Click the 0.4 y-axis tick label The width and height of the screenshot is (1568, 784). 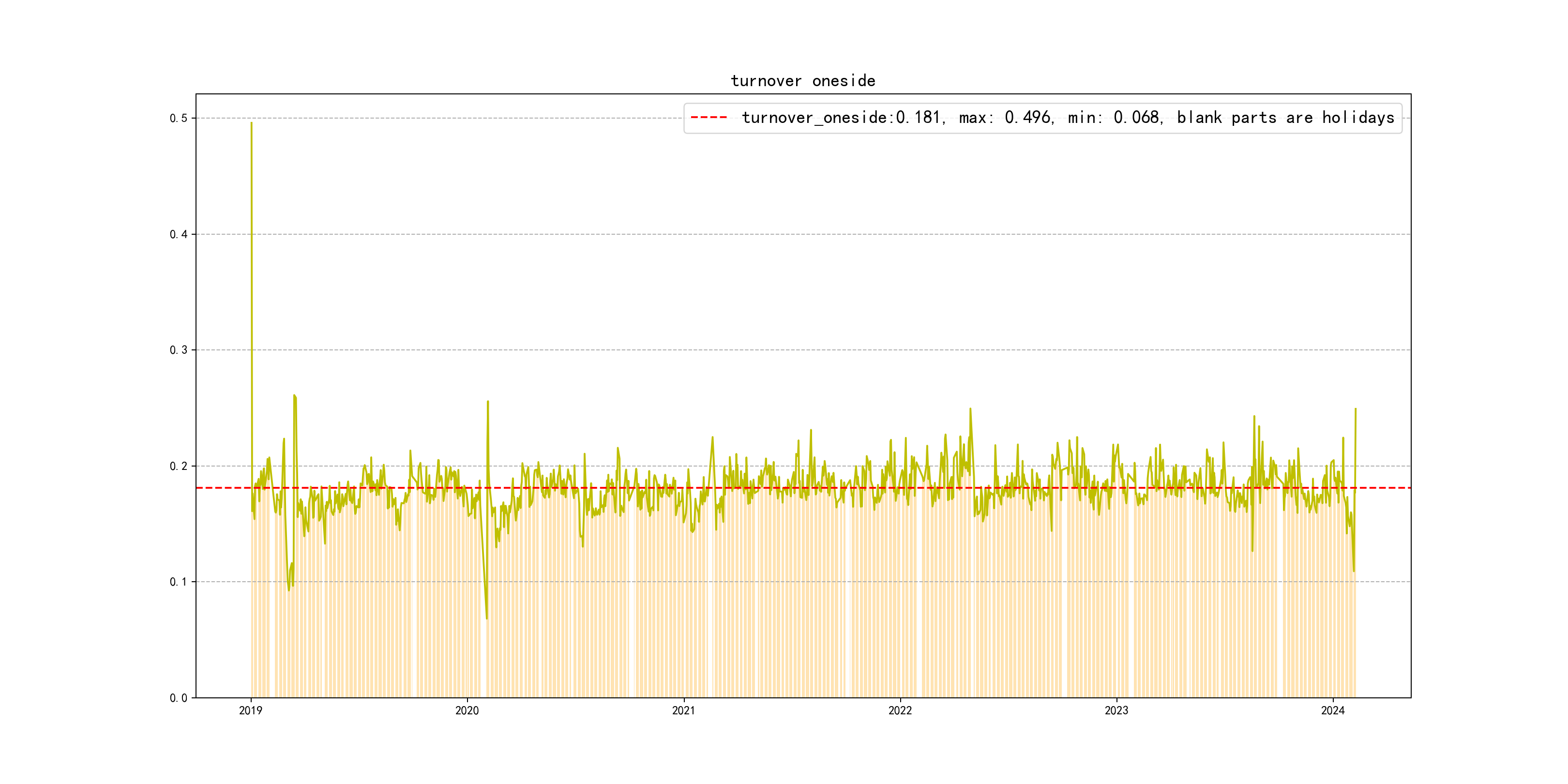(x=179, y=234)
